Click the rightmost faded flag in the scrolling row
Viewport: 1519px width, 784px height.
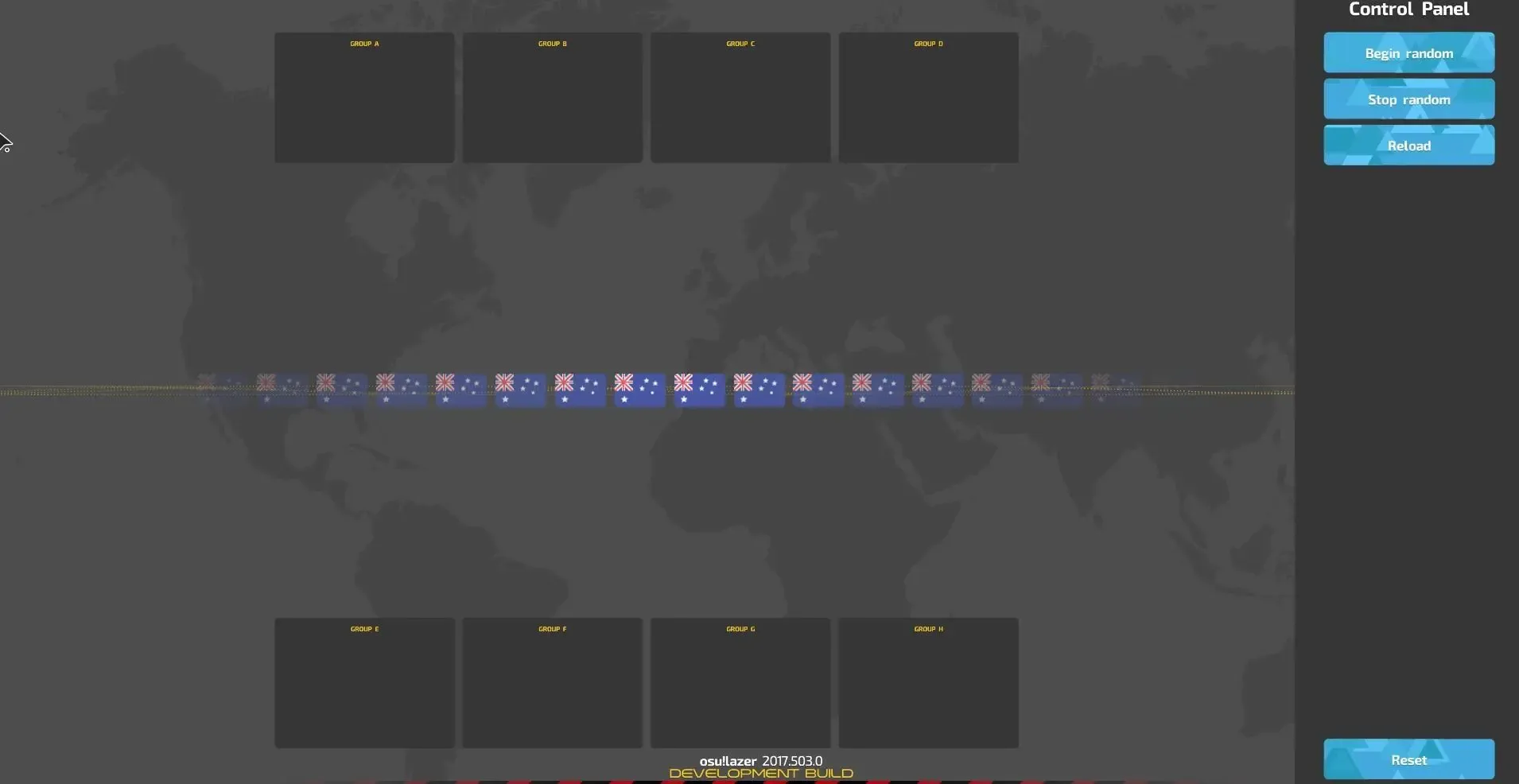click(x=1116, y=390)
